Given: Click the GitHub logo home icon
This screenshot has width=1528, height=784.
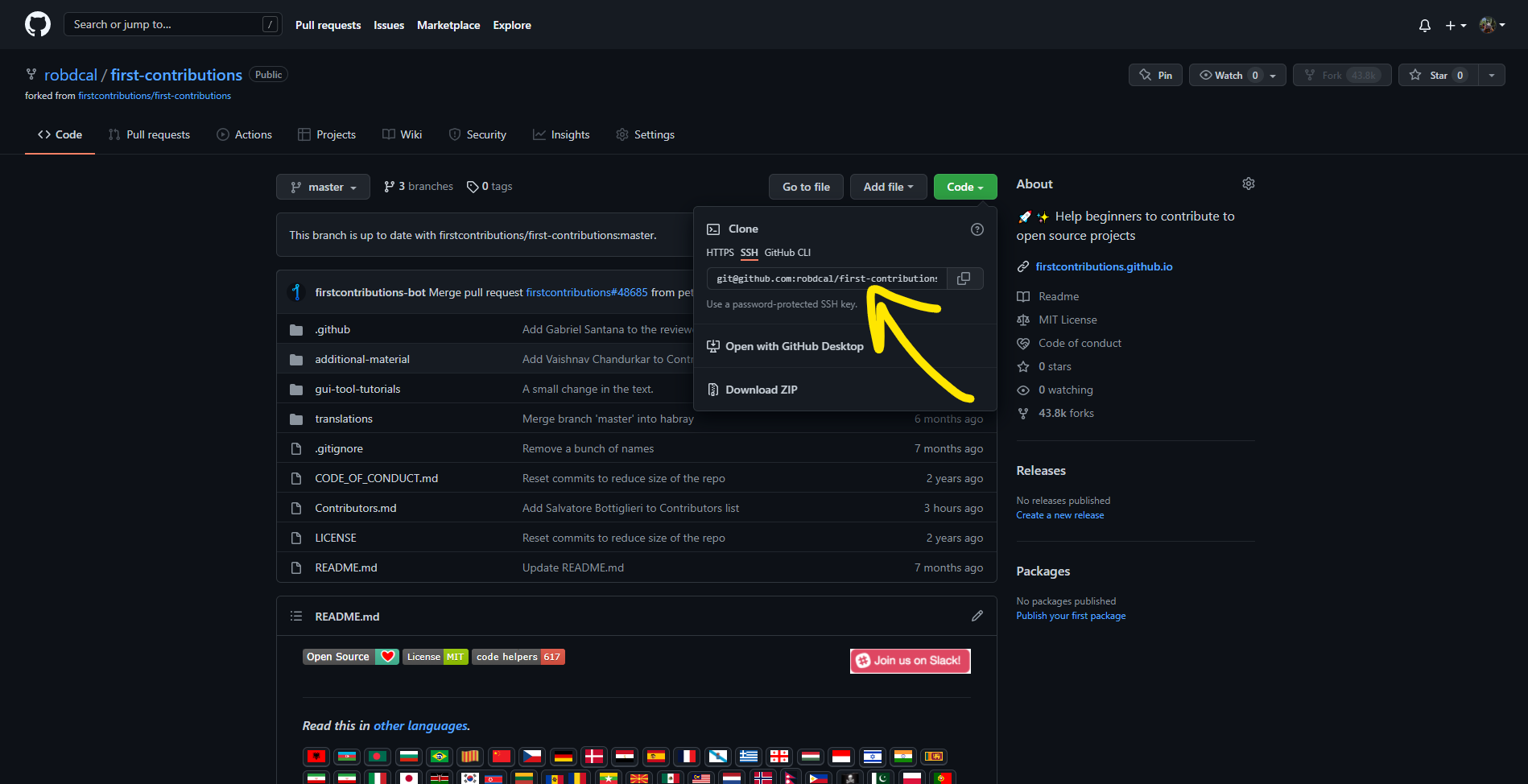Looking at the screenshot, I should point(38,25).
